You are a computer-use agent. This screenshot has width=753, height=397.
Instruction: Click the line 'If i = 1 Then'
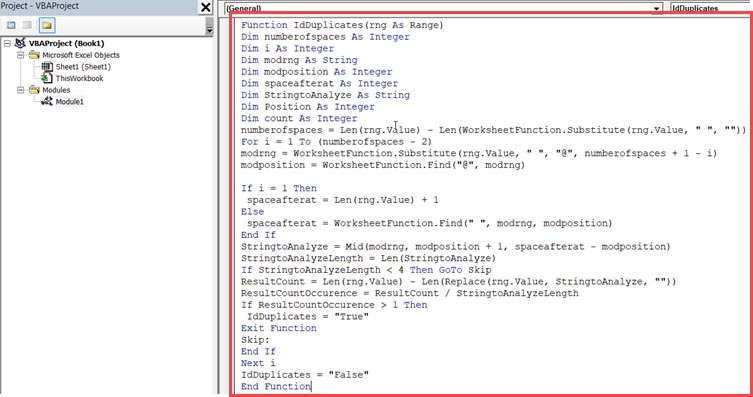[279, 188]
